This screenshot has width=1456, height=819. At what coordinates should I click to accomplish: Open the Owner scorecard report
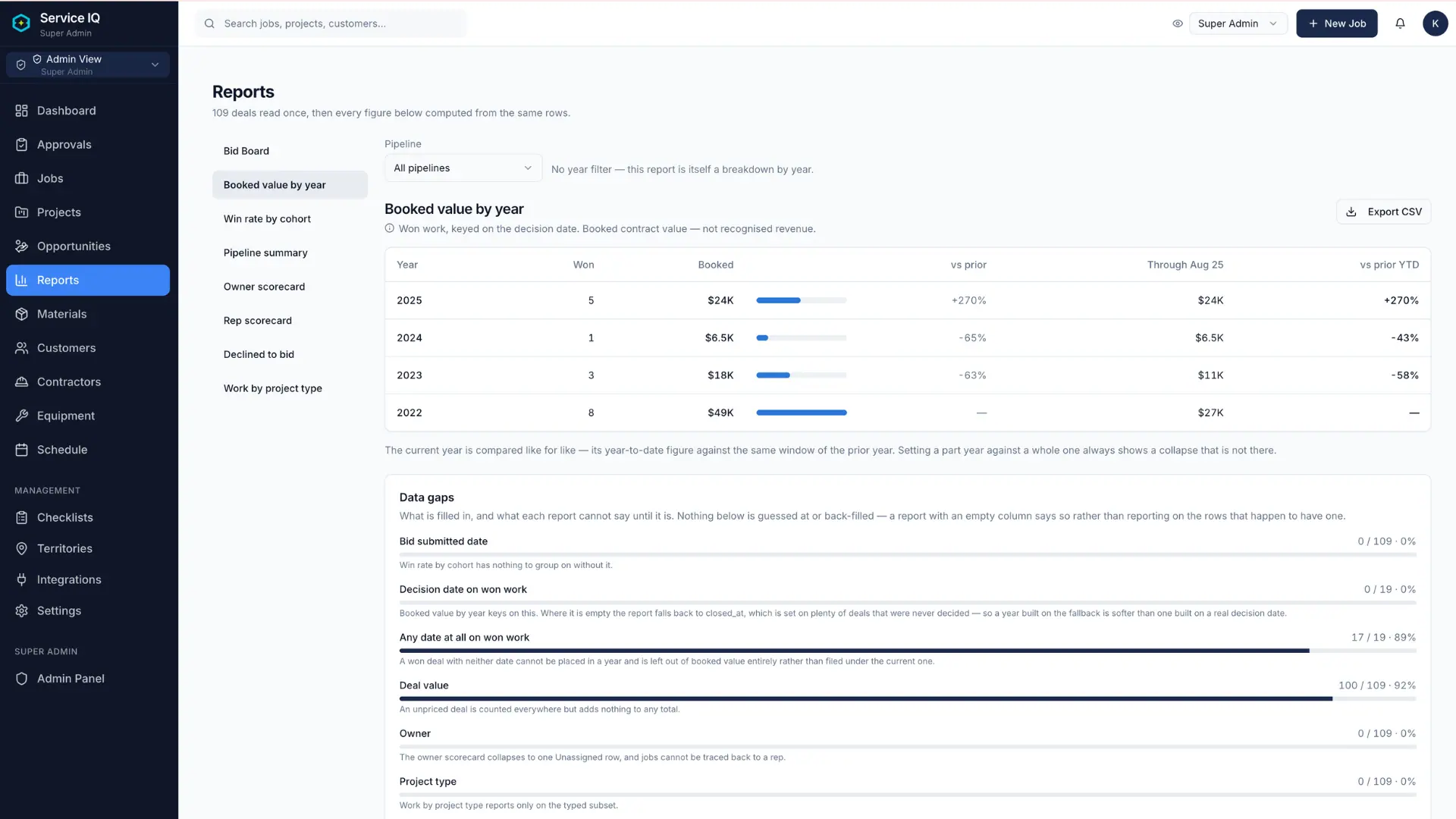[x=290, y=287]
